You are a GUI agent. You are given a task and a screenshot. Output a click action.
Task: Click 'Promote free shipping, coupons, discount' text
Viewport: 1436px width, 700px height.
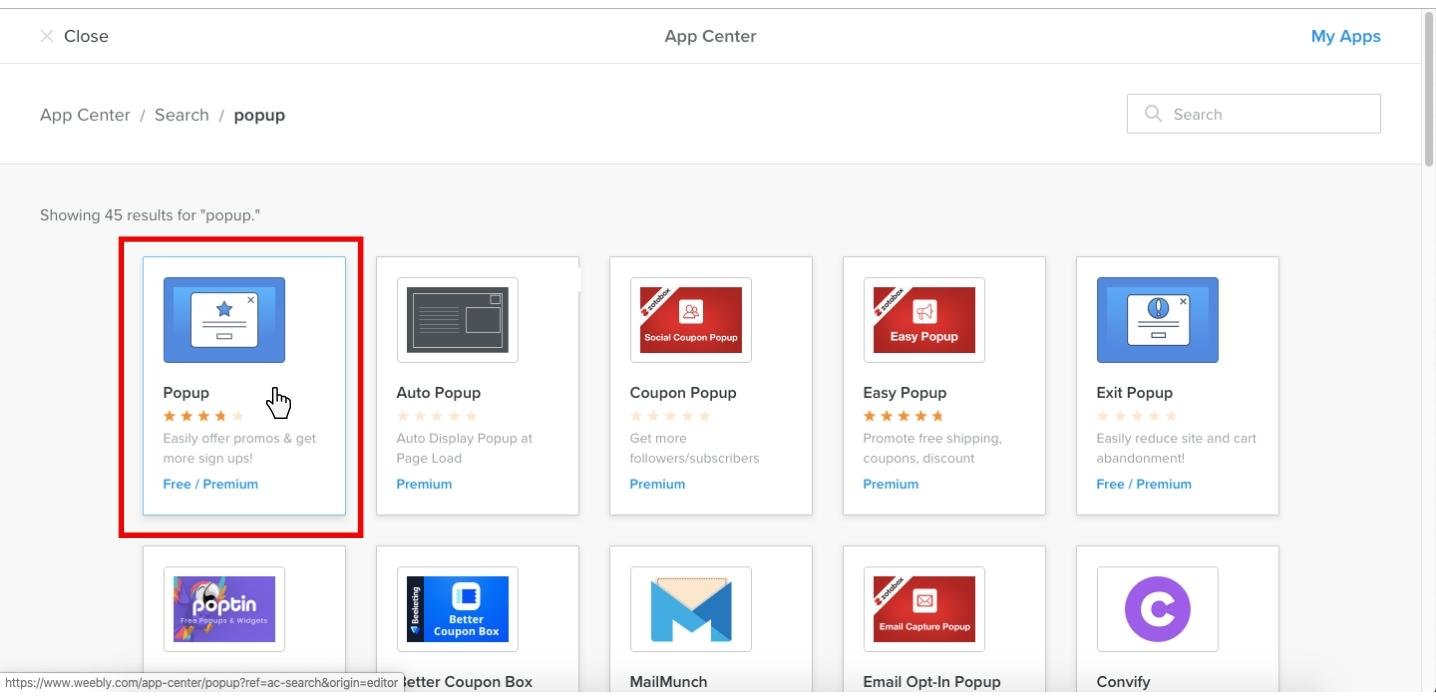932,448
